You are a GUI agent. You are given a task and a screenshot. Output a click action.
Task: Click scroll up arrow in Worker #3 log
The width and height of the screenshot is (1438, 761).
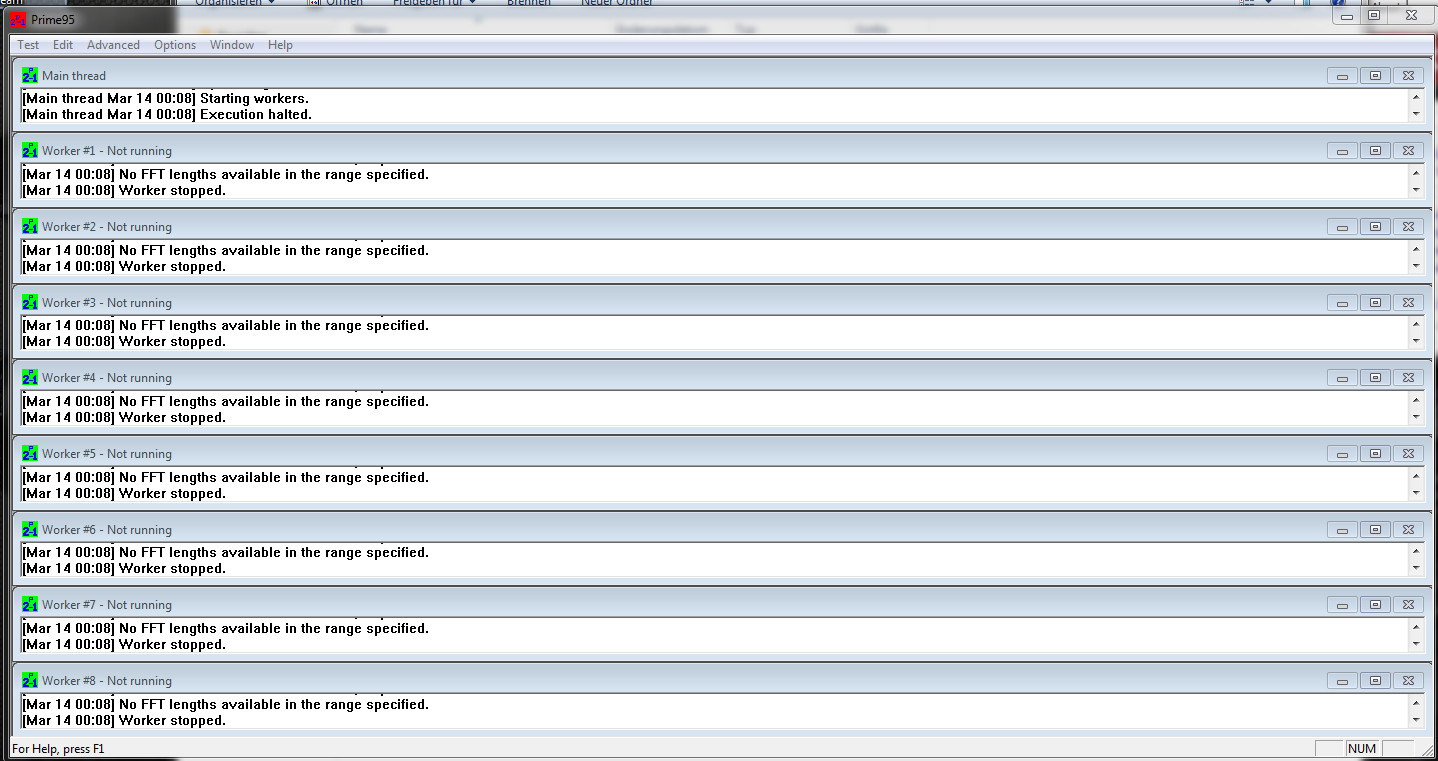1416,324
